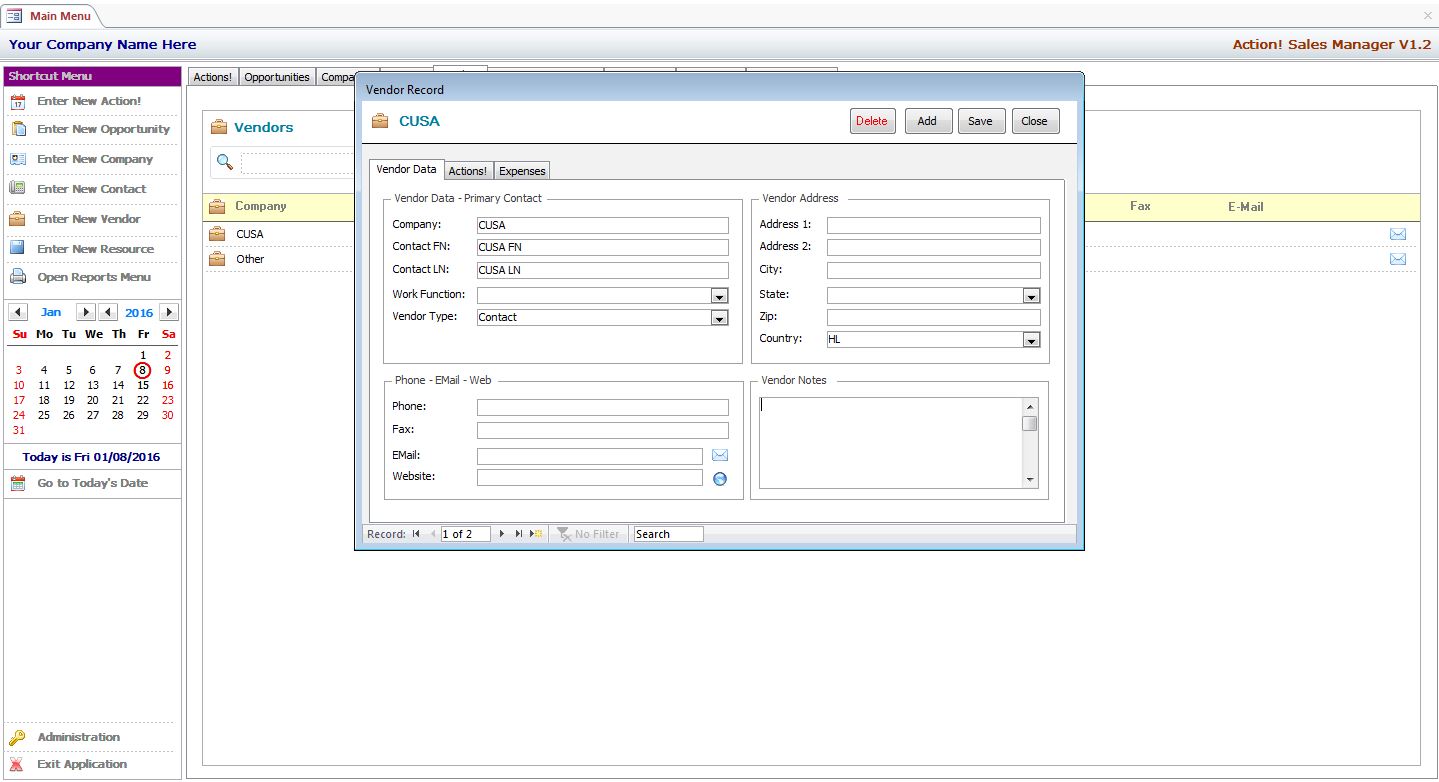
Task: Click the Enter New Action! shortcut
Action: click(x=89, y=101)
